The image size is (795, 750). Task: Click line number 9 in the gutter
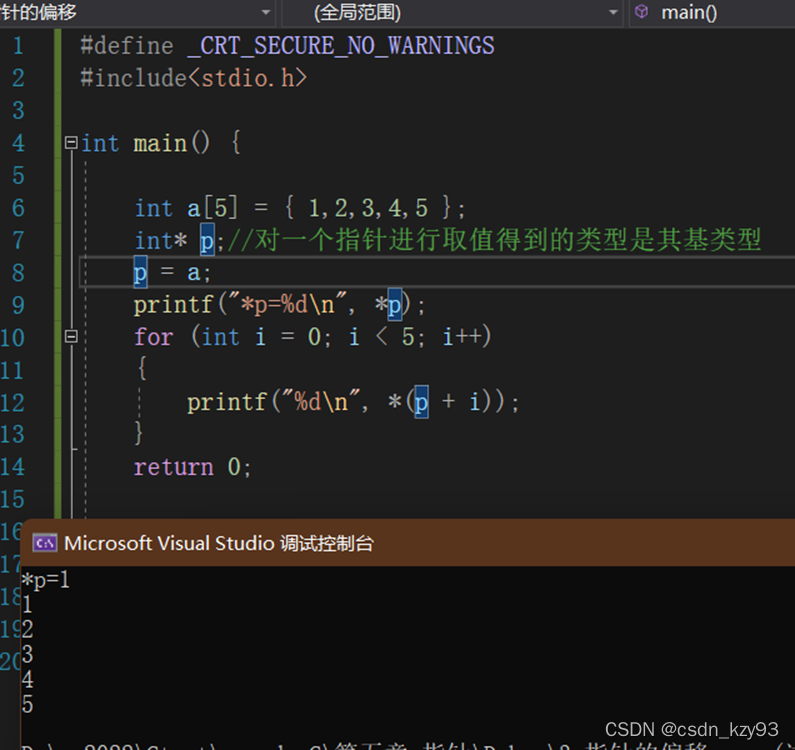[18, 305]
